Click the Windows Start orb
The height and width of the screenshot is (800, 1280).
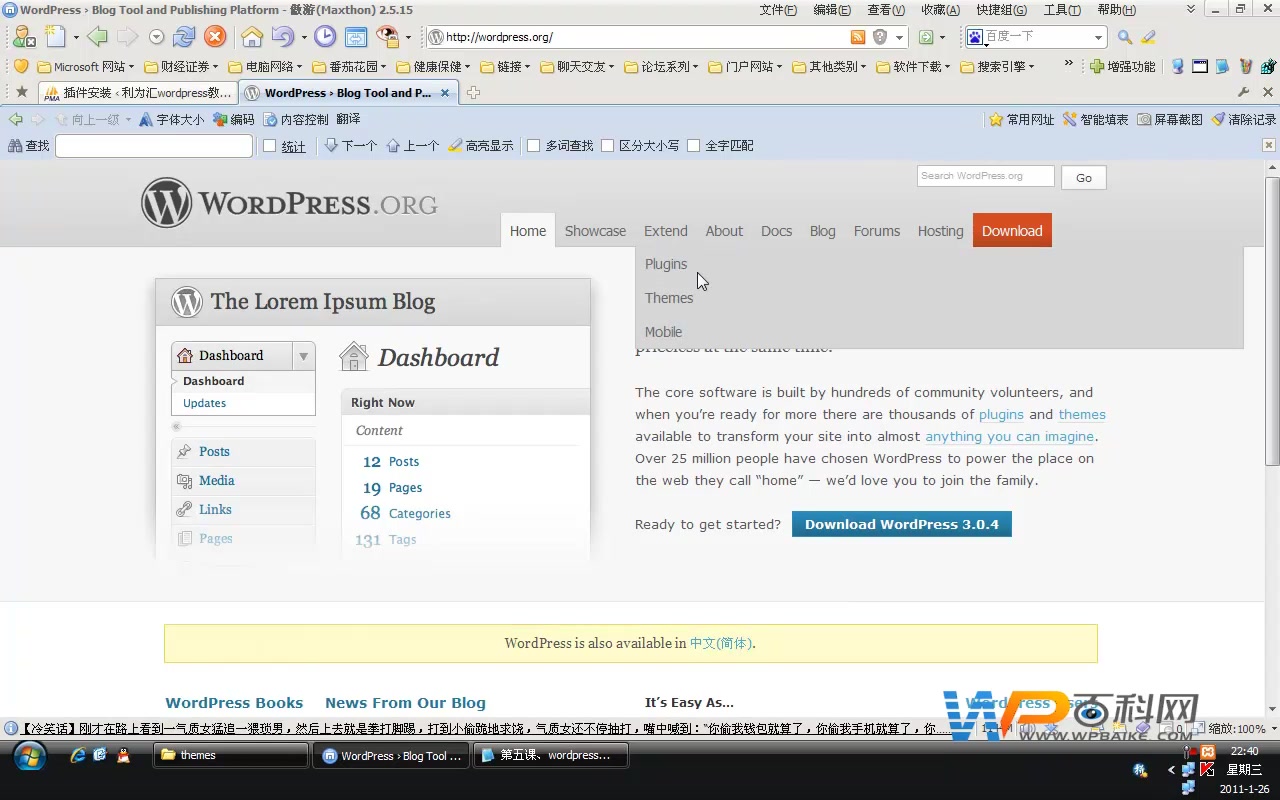pyautogui.click(x=29, y=756)
